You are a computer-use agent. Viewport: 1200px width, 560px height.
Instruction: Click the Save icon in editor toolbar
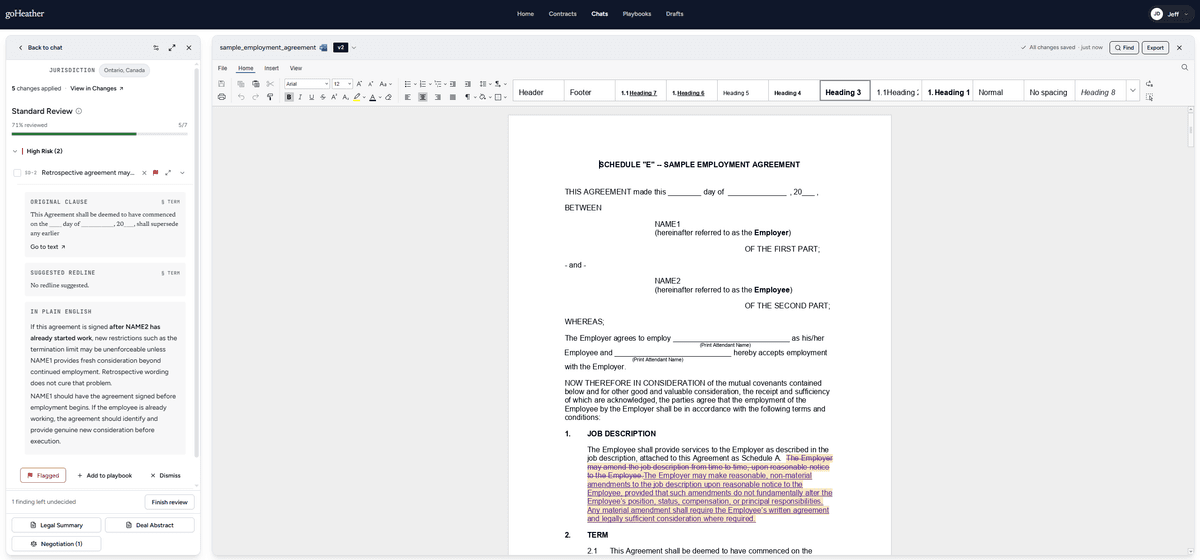[x=221, y=84]
